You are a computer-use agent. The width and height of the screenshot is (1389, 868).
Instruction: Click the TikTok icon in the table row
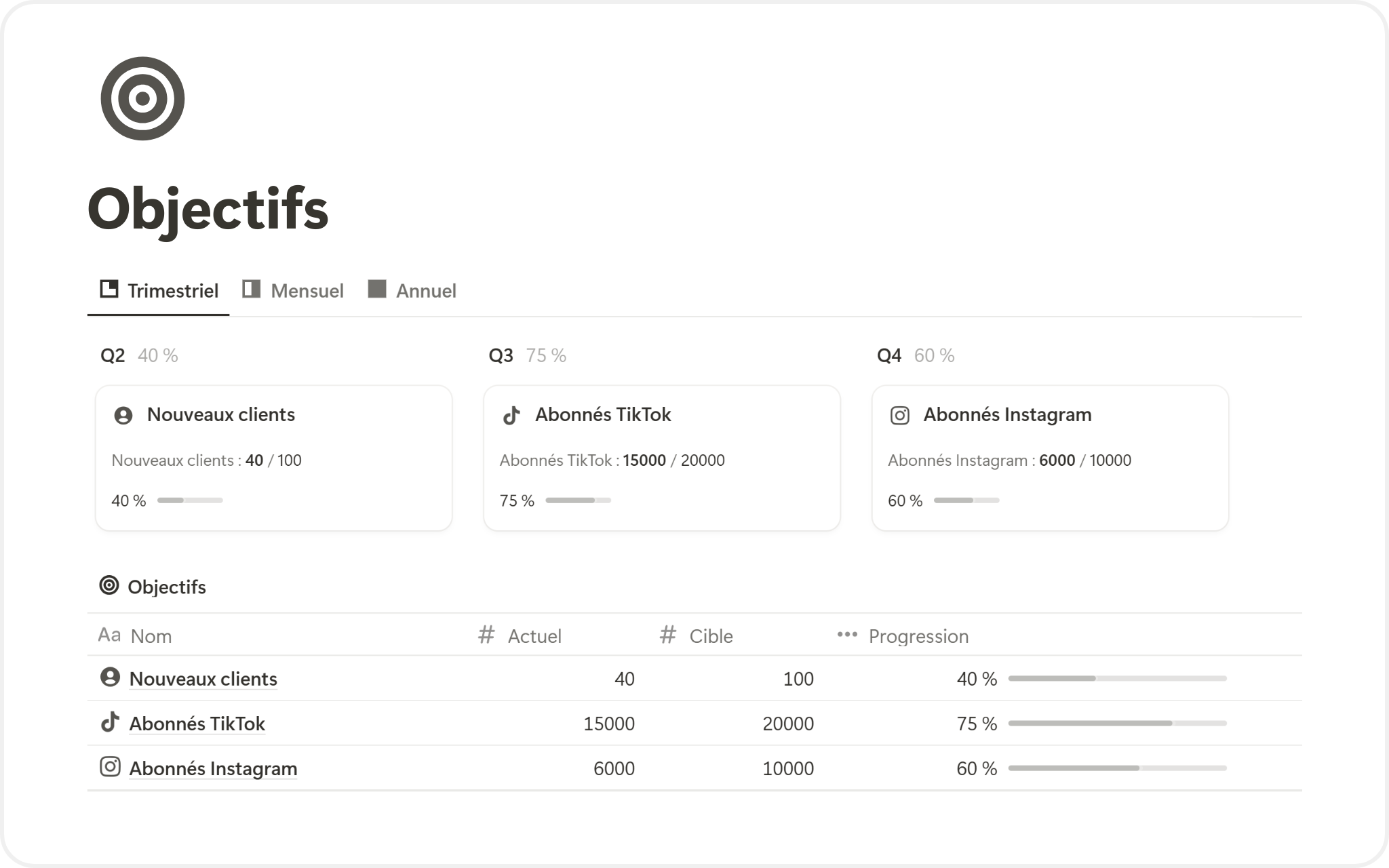coord(110,722)
